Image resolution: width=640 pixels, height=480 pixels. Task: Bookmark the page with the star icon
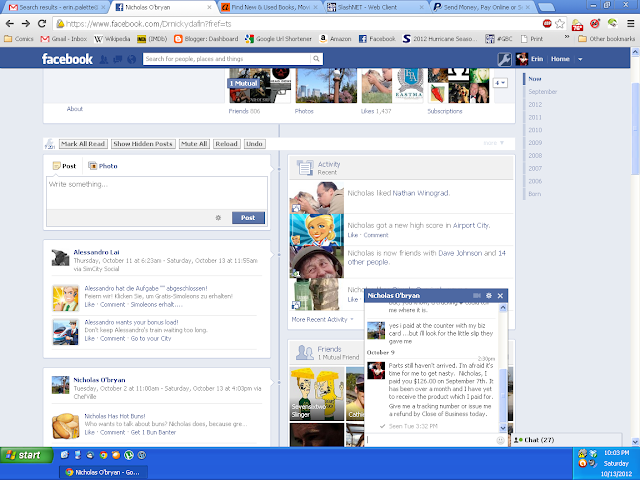coord(560,24)
